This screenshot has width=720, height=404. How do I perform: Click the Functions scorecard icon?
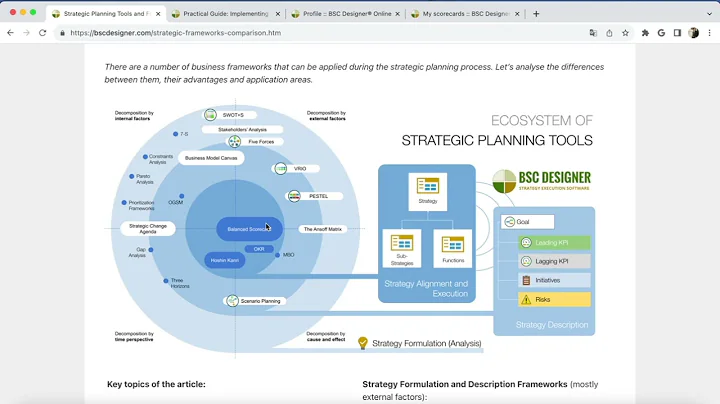(x=453, y=244)
